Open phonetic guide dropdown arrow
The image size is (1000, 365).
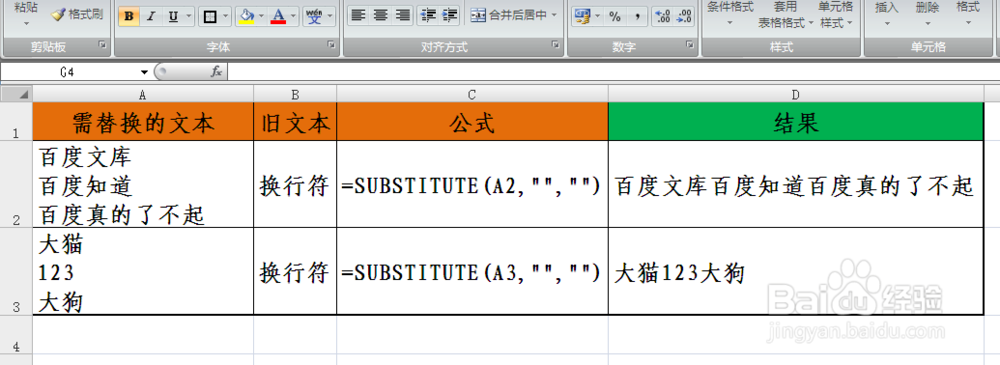tap(330, 17)
